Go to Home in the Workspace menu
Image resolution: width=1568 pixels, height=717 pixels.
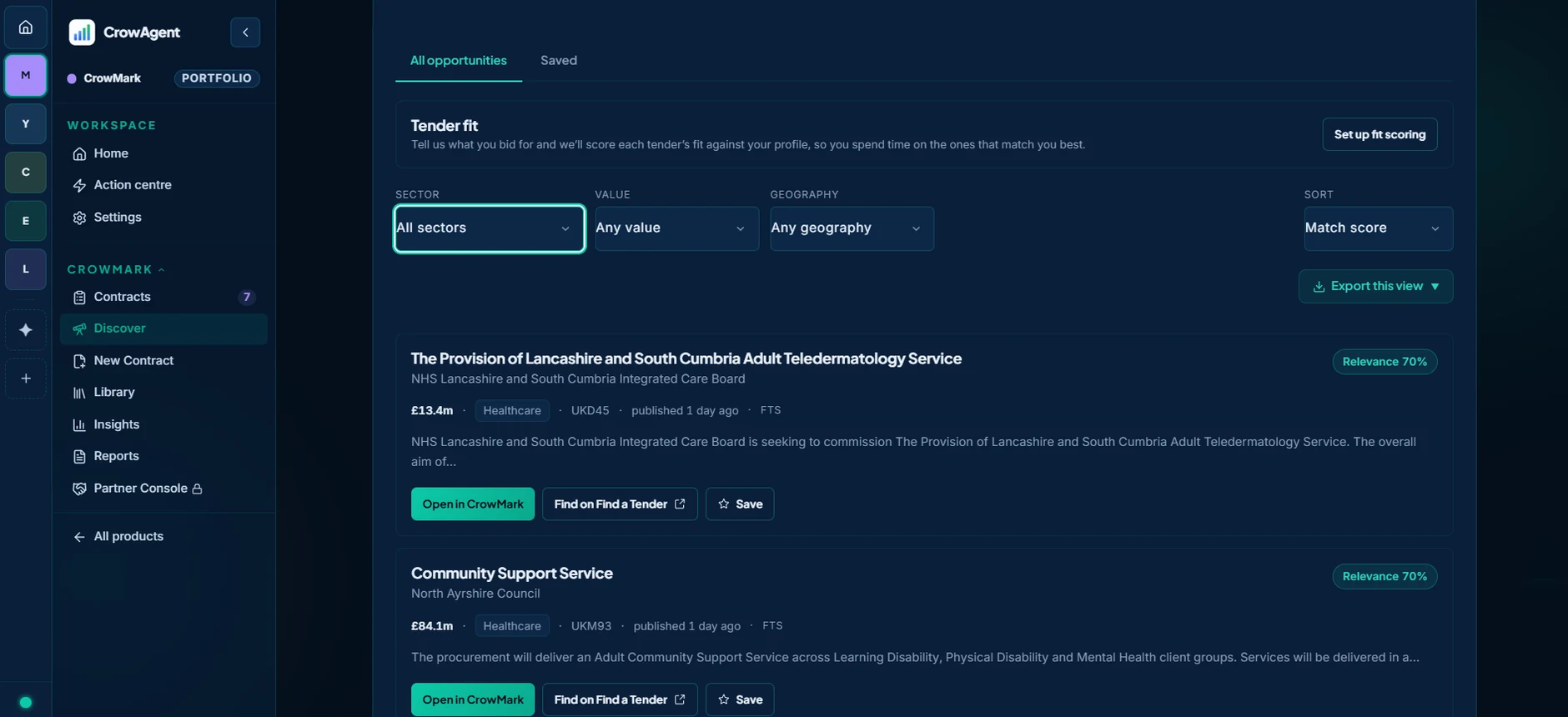[x=163, y=153]
